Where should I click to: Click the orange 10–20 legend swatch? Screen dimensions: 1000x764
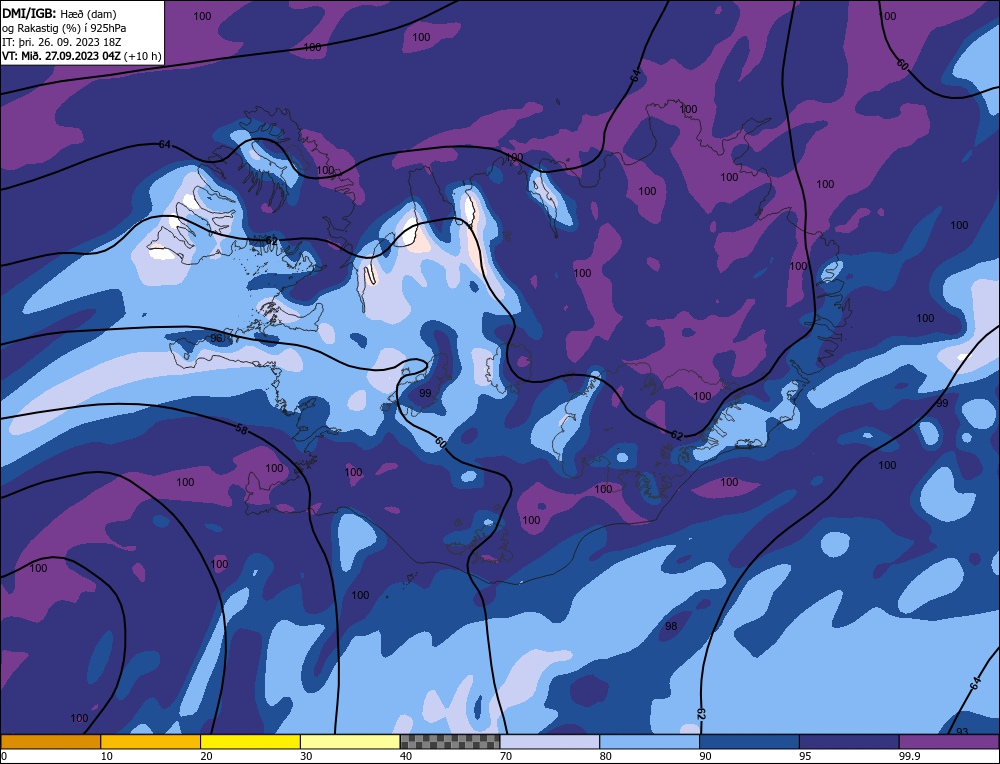[x=151, y=741]
